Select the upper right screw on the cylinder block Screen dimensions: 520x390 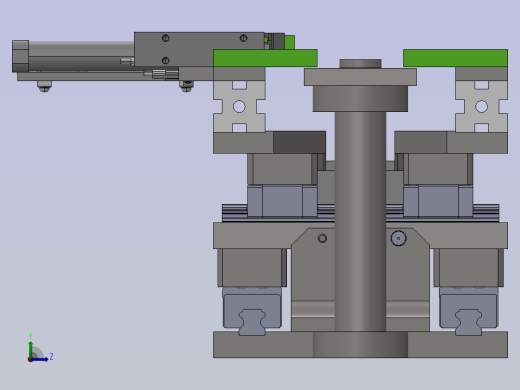(243, 38)
